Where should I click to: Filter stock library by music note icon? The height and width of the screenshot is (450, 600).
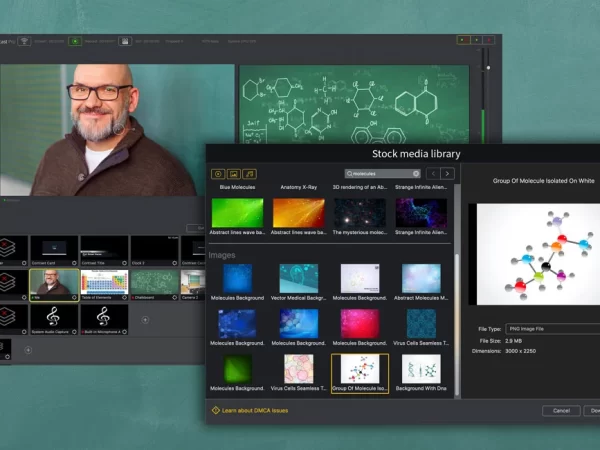pos(249,174)
